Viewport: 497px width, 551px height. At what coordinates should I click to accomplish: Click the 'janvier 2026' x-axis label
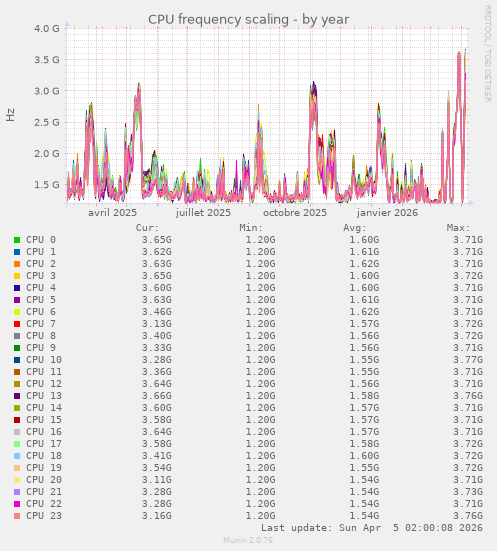(x=387, y=213)
